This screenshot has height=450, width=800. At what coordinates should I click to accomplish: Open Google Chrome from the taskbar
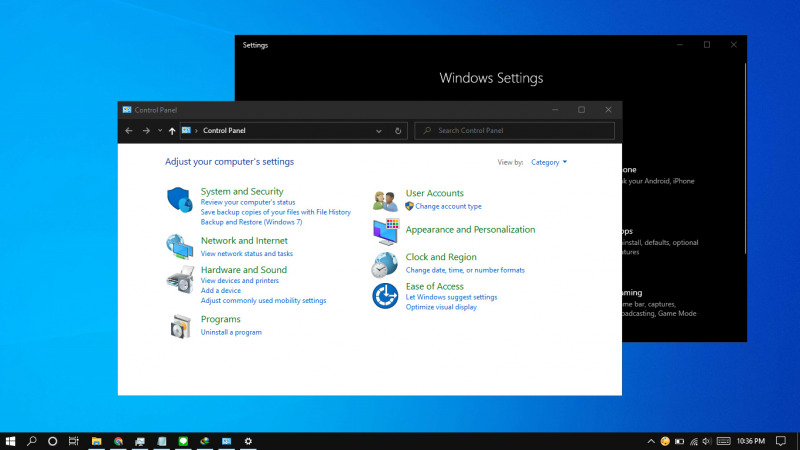pyautogui.click(x=118, y=441)
